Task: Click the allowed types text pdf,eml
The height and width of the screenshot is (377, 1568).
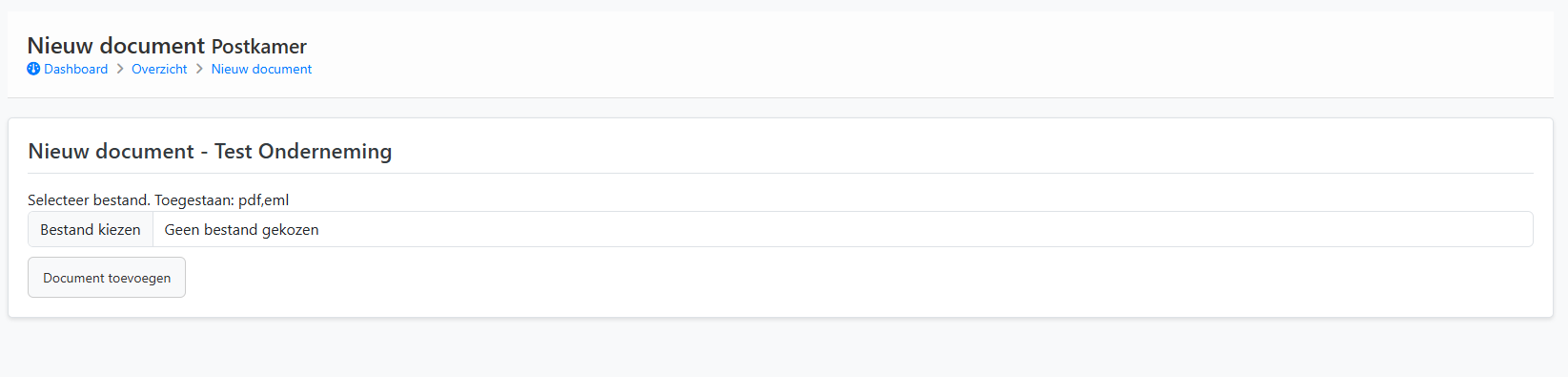Action: click(264, 200)
